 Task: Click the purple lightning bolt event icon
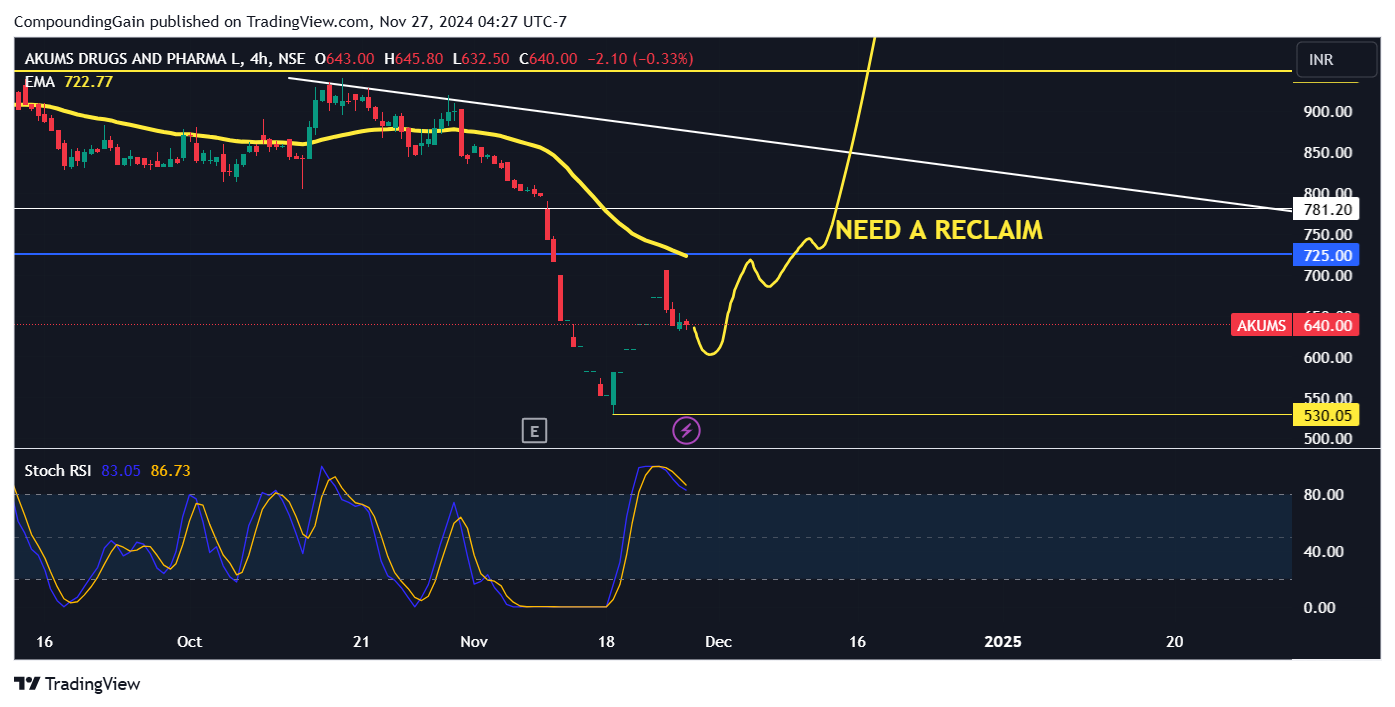687,431
